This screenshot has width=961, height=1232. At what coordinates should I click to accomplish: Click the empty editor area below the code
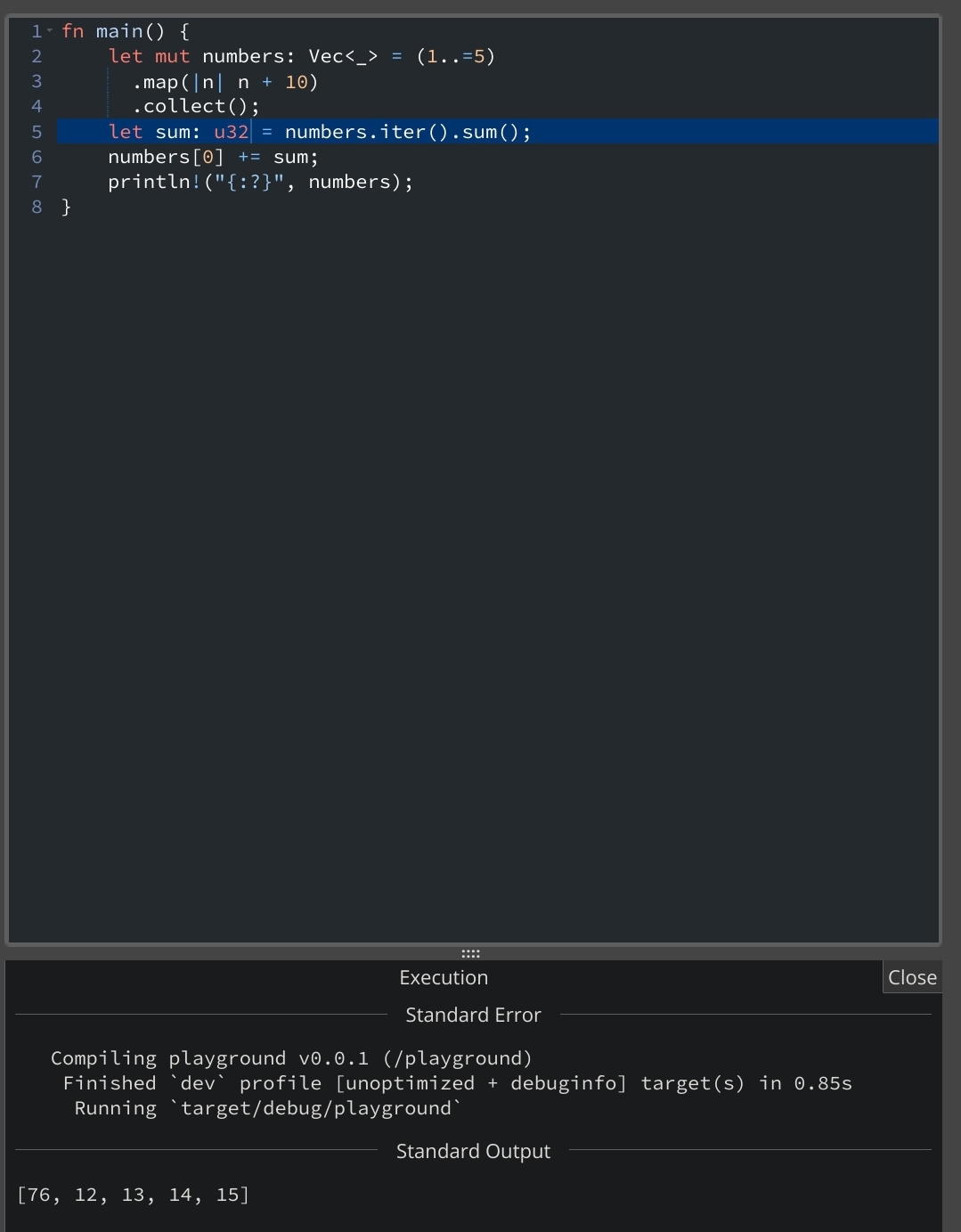click(472, 579)
